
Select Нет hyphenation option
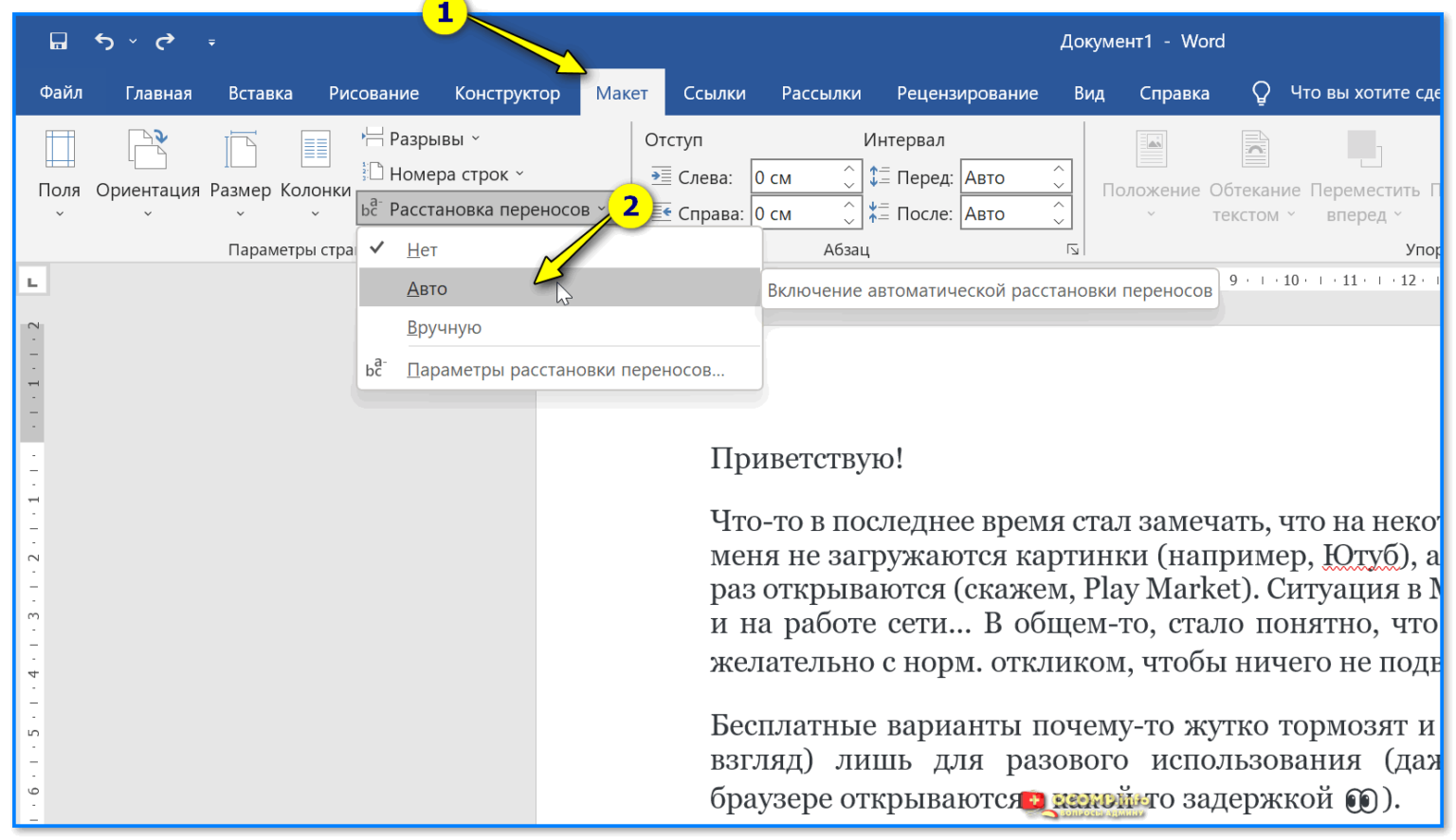pos(560,249)
